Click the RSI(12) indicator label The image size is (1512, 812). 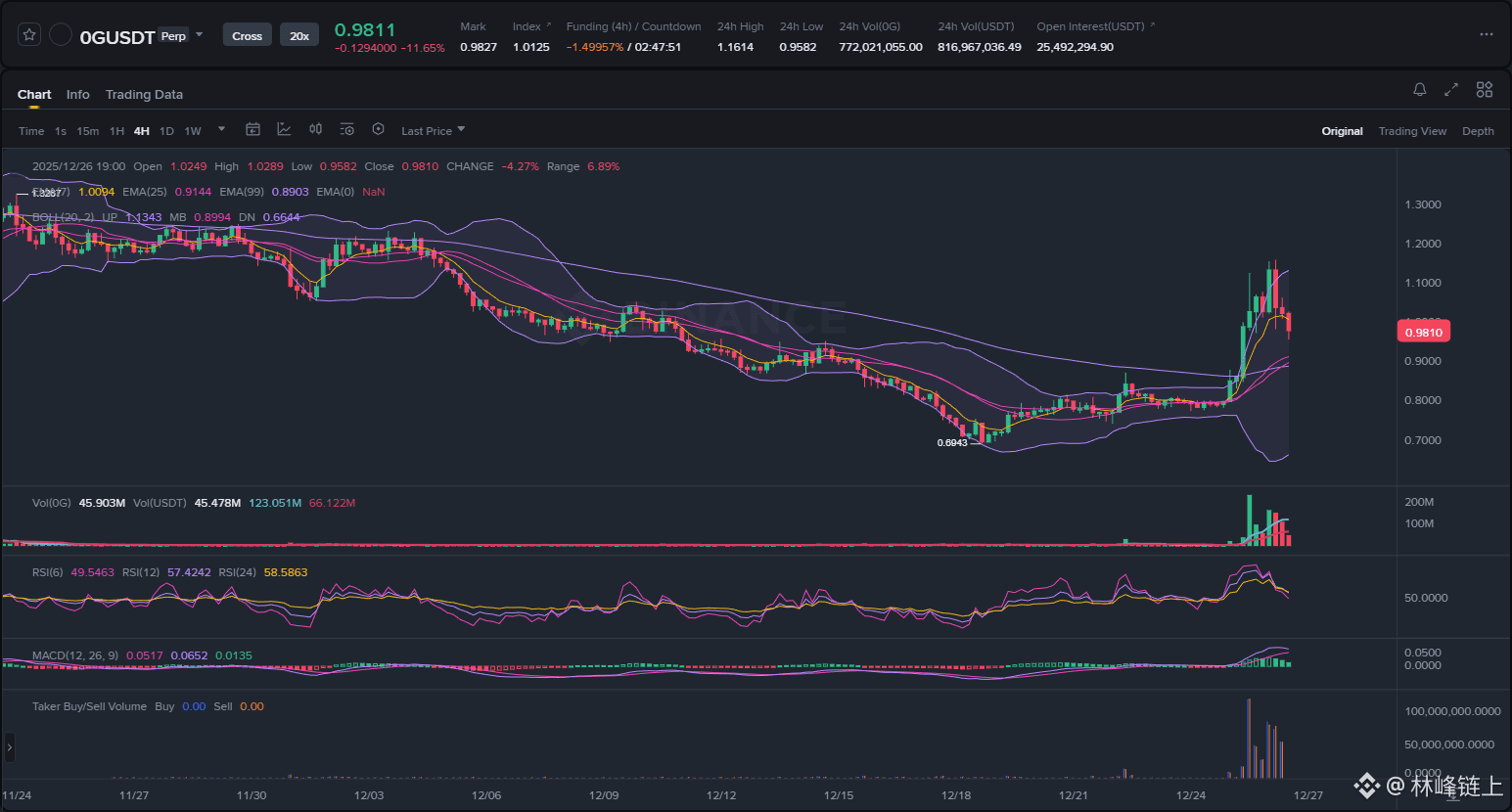tap(141, 572)
